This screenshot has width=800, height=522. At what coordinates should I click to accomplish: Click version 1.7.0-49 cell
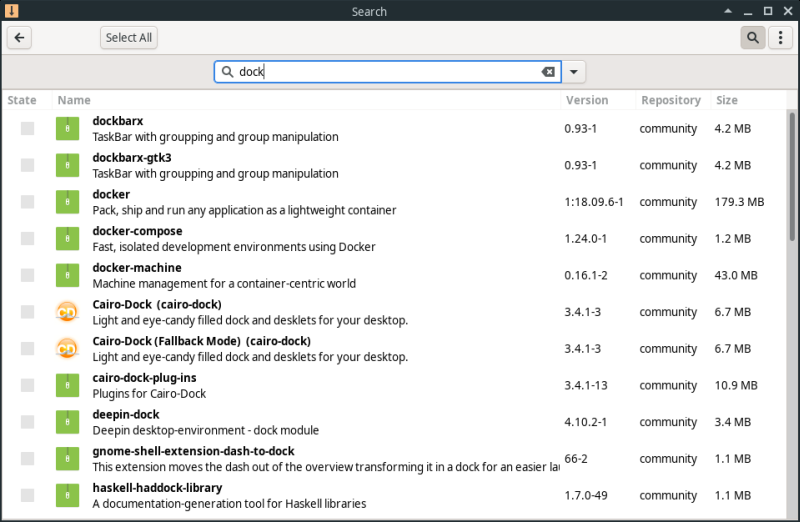click(586, 495)
